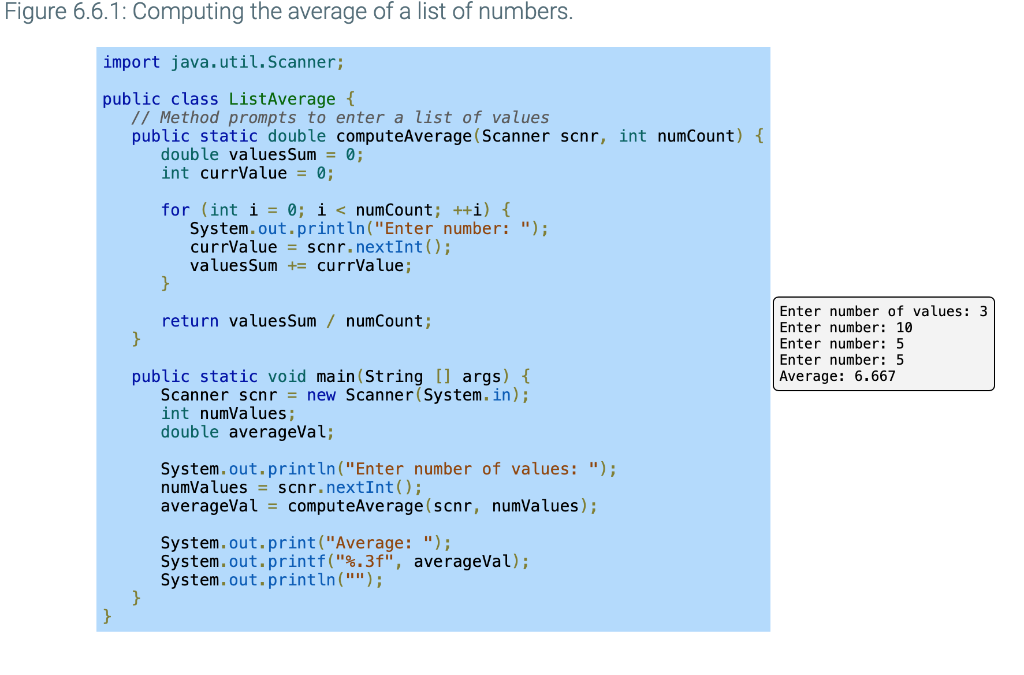Viewport: 1024px width, 675px height.
Task: Select the computeAverage method name
Action: coord(388,135)
